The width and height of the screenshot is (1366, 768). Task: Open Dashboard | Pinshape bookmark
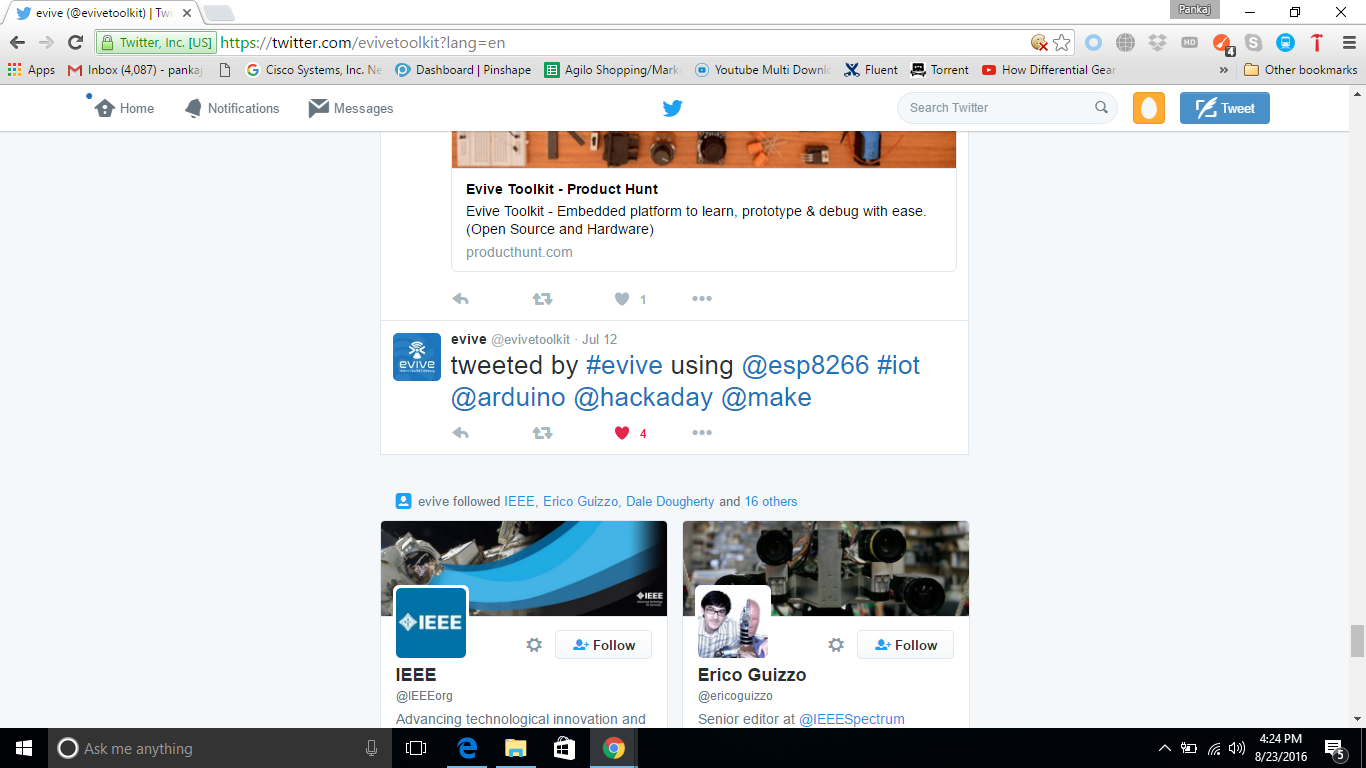463,70
